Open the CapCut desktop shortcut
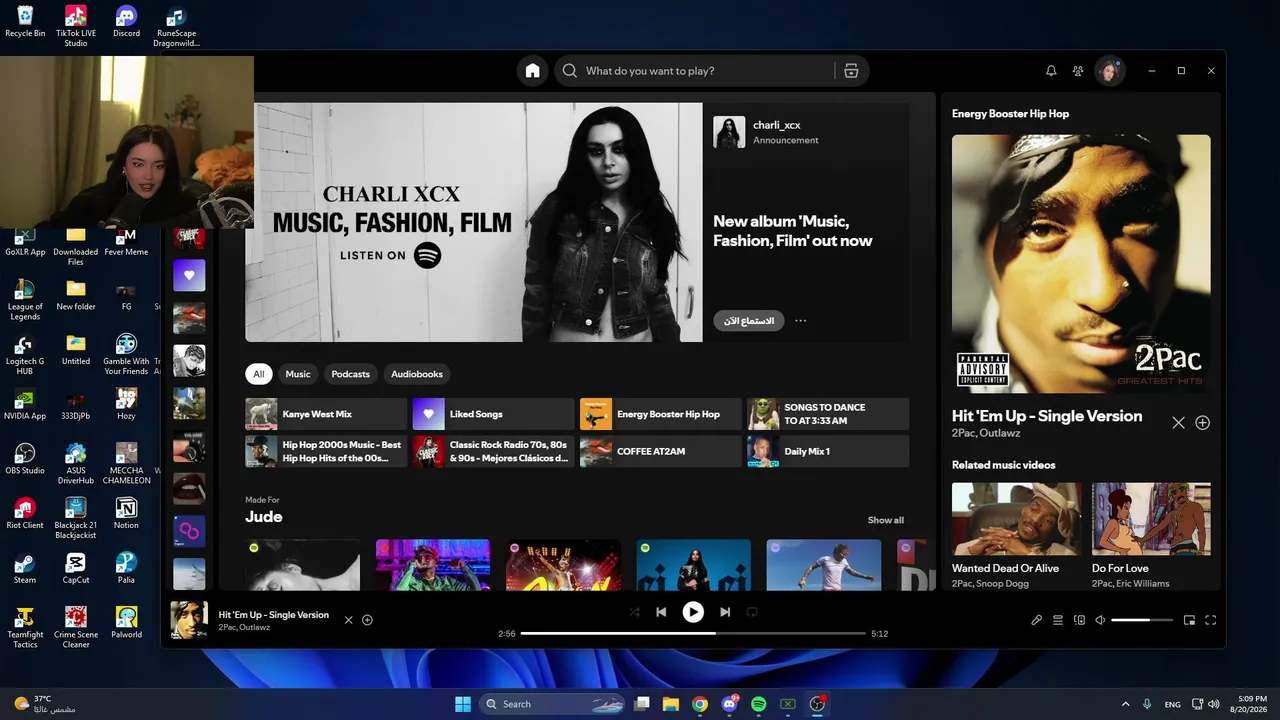 pos(76,568)
